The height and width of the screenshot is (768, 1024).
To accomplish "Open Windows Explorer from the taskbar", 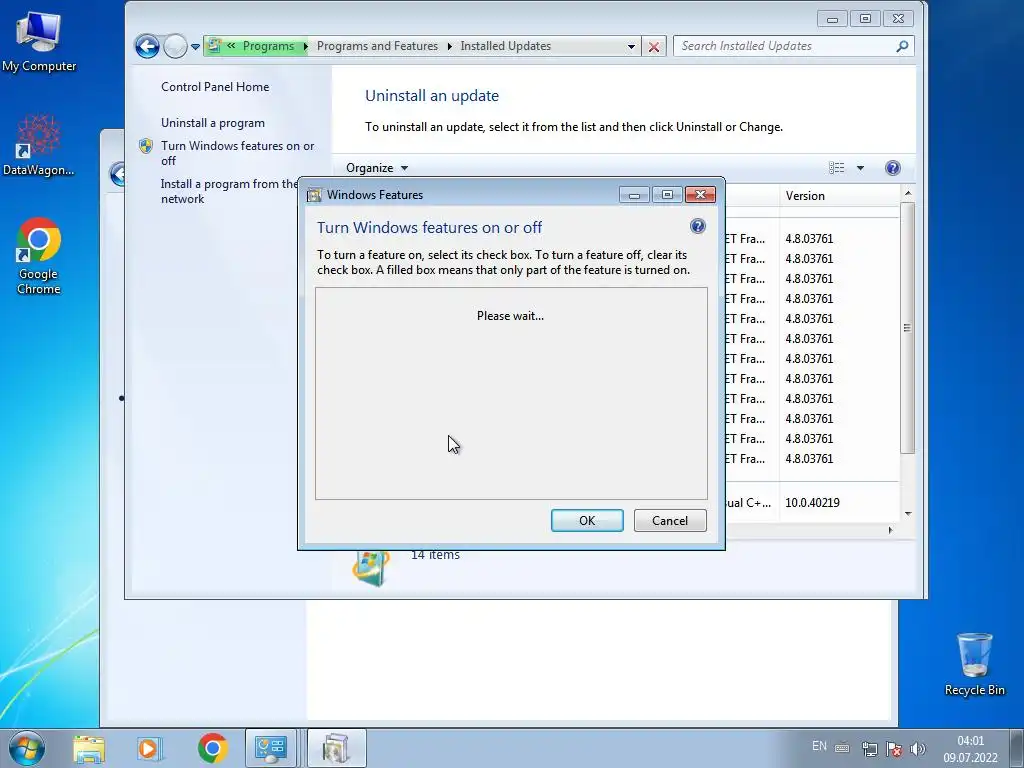I will [89, 748].
